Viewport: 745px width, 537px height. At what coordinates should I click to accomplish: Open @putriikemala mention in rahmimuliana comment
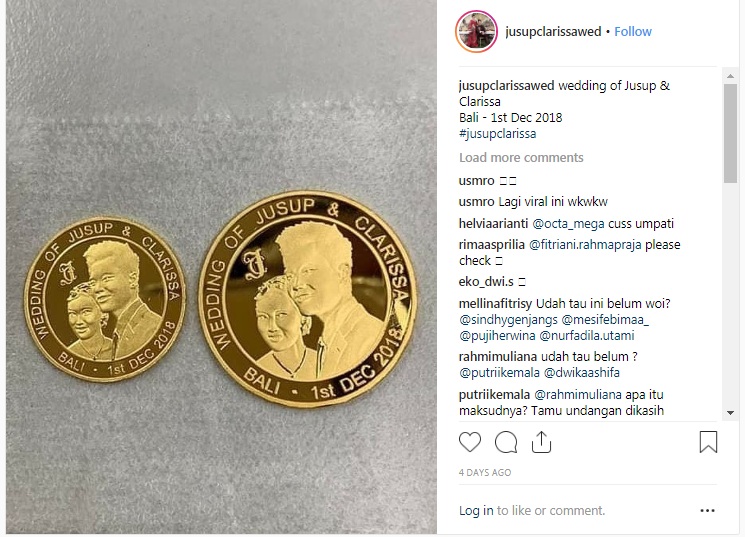pyautogui.click(x=499, y=373)
